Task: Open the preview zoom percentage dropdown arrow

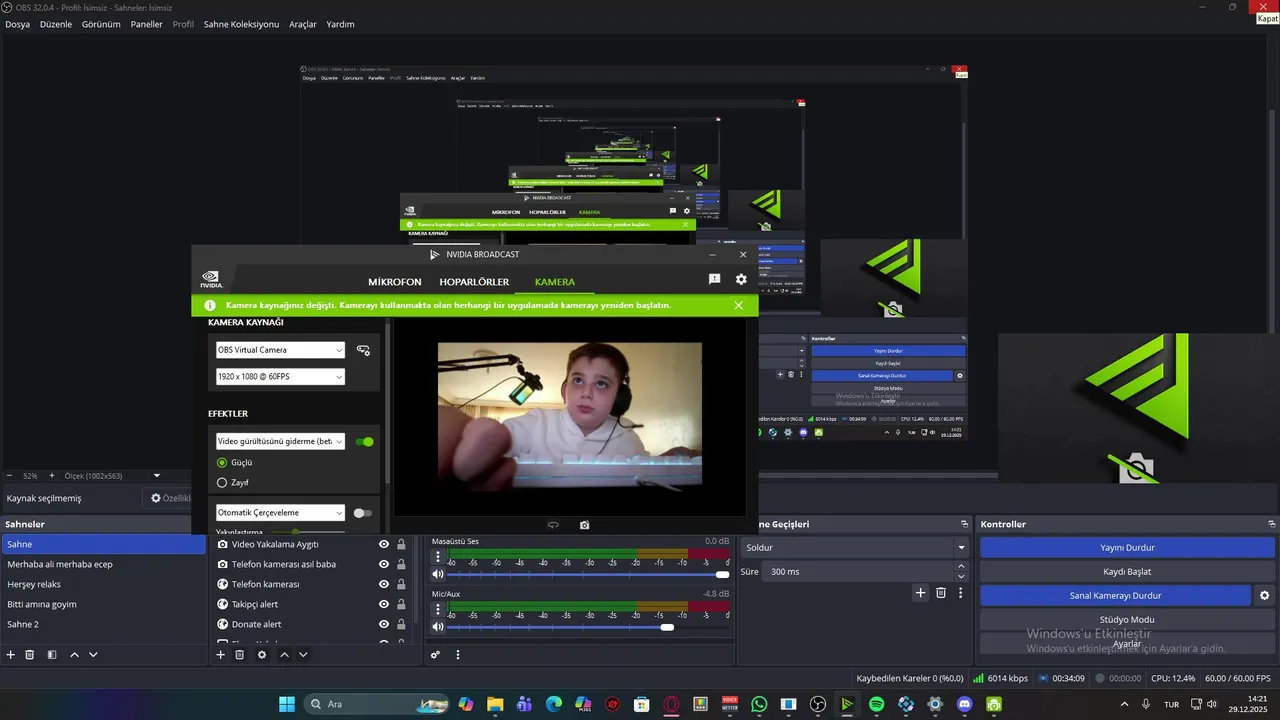Action: [x=156, y=476]
